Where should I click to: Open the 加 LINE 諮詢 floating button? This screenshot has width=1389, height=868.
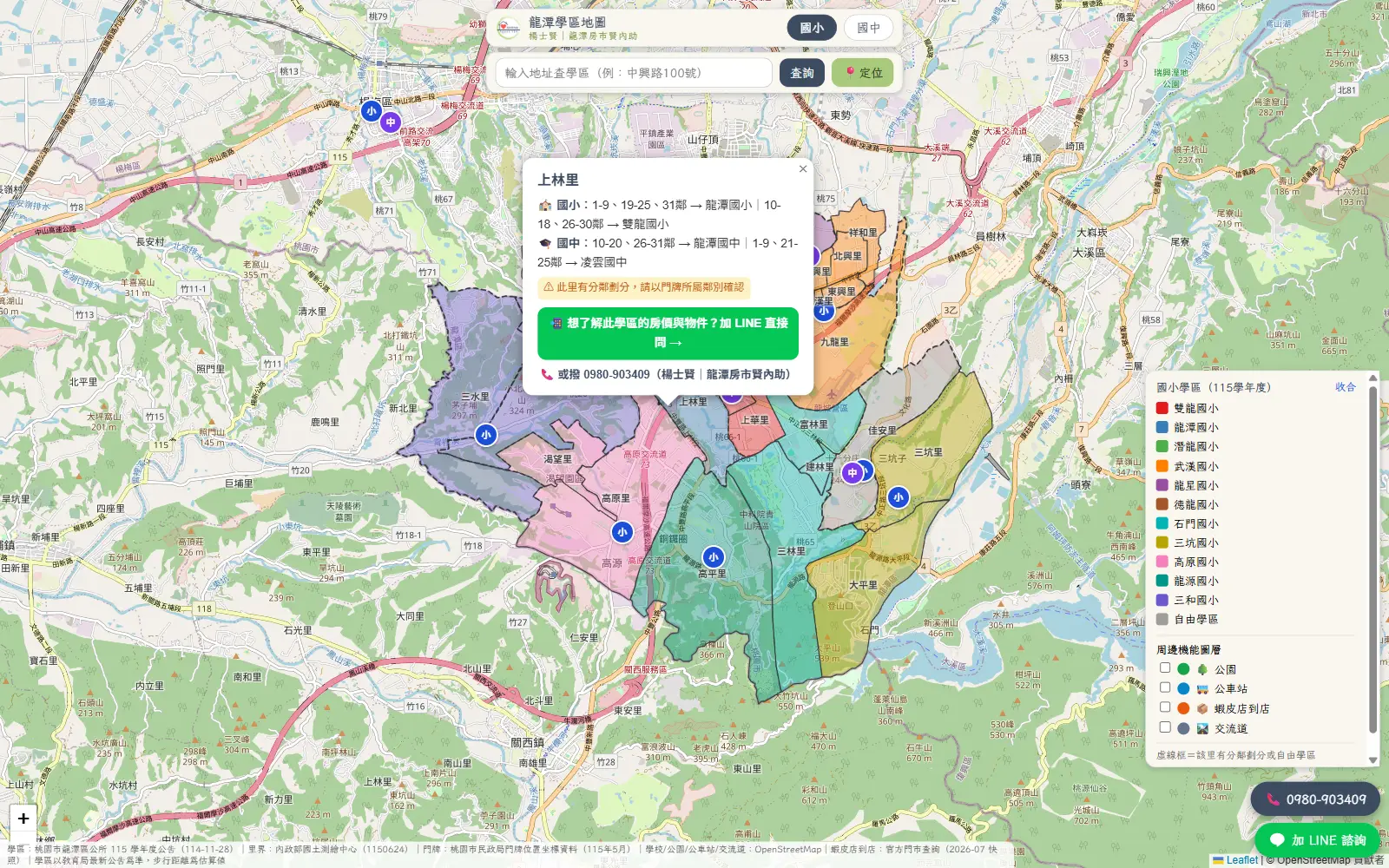1318,839
